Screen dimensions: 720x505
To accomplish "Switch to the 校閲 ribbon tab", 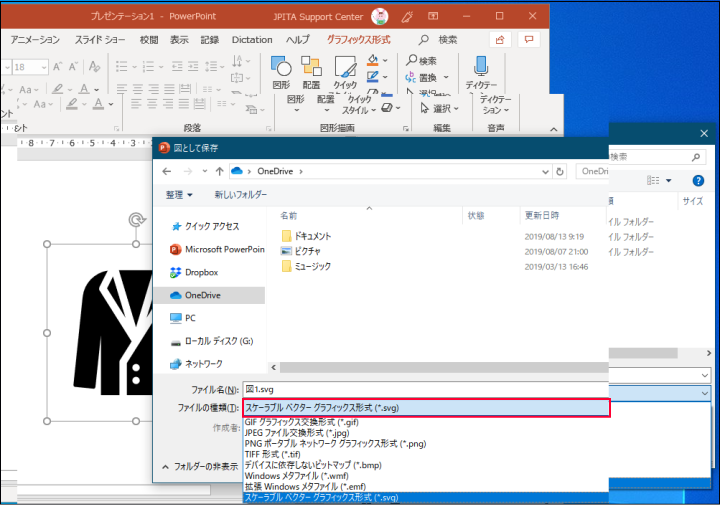I will [149, 40].
